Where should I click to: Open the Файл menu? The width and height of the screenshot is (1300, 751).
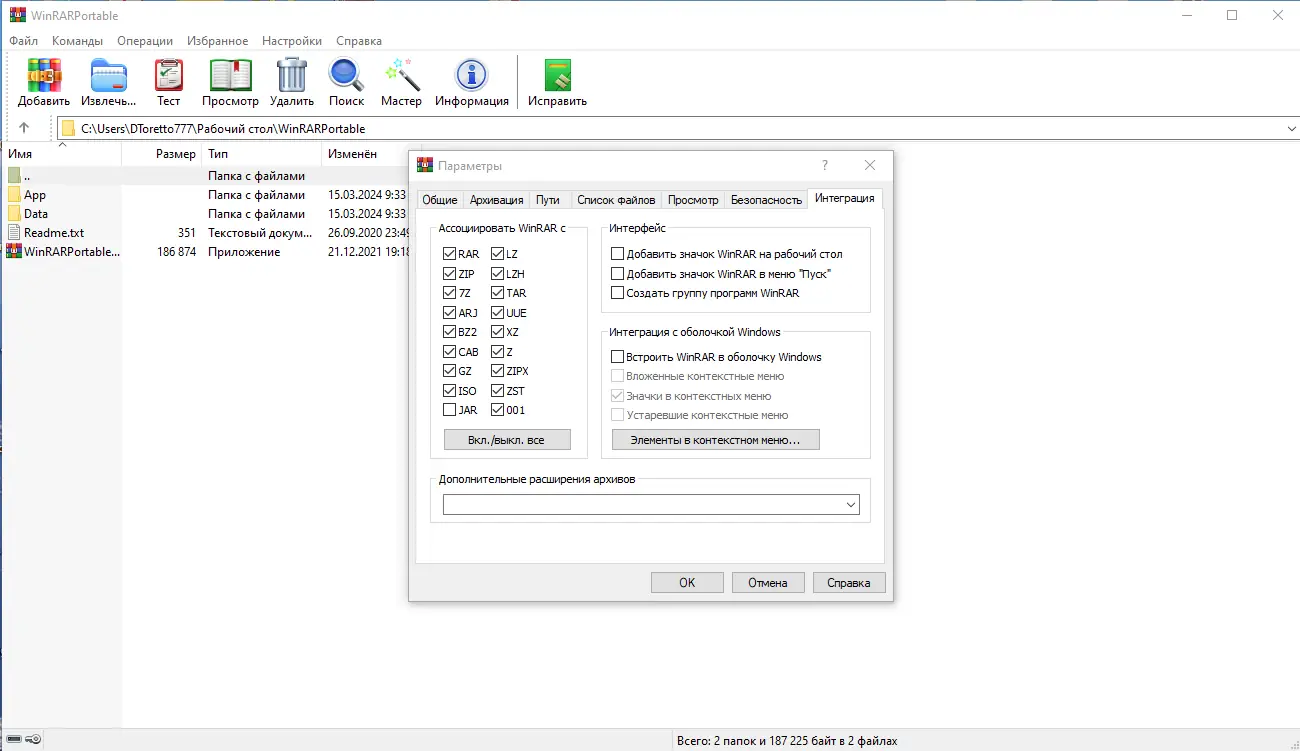[24, 41]
